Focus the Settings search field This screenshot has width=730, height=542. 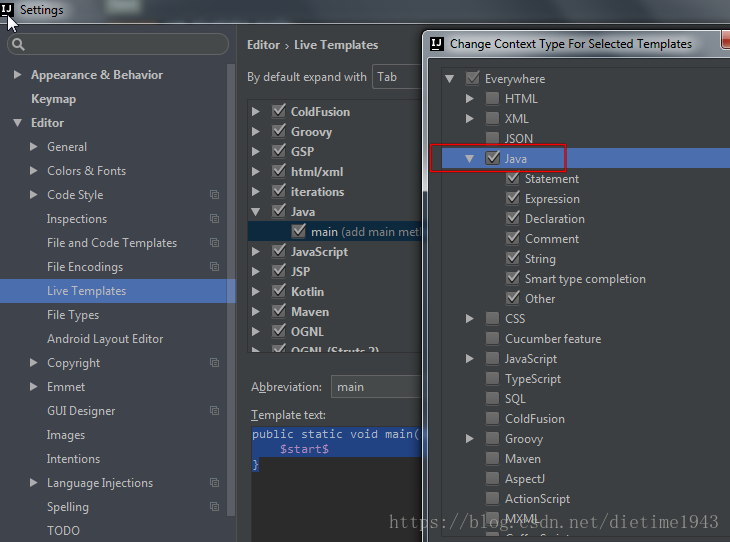tap(118, 44)
